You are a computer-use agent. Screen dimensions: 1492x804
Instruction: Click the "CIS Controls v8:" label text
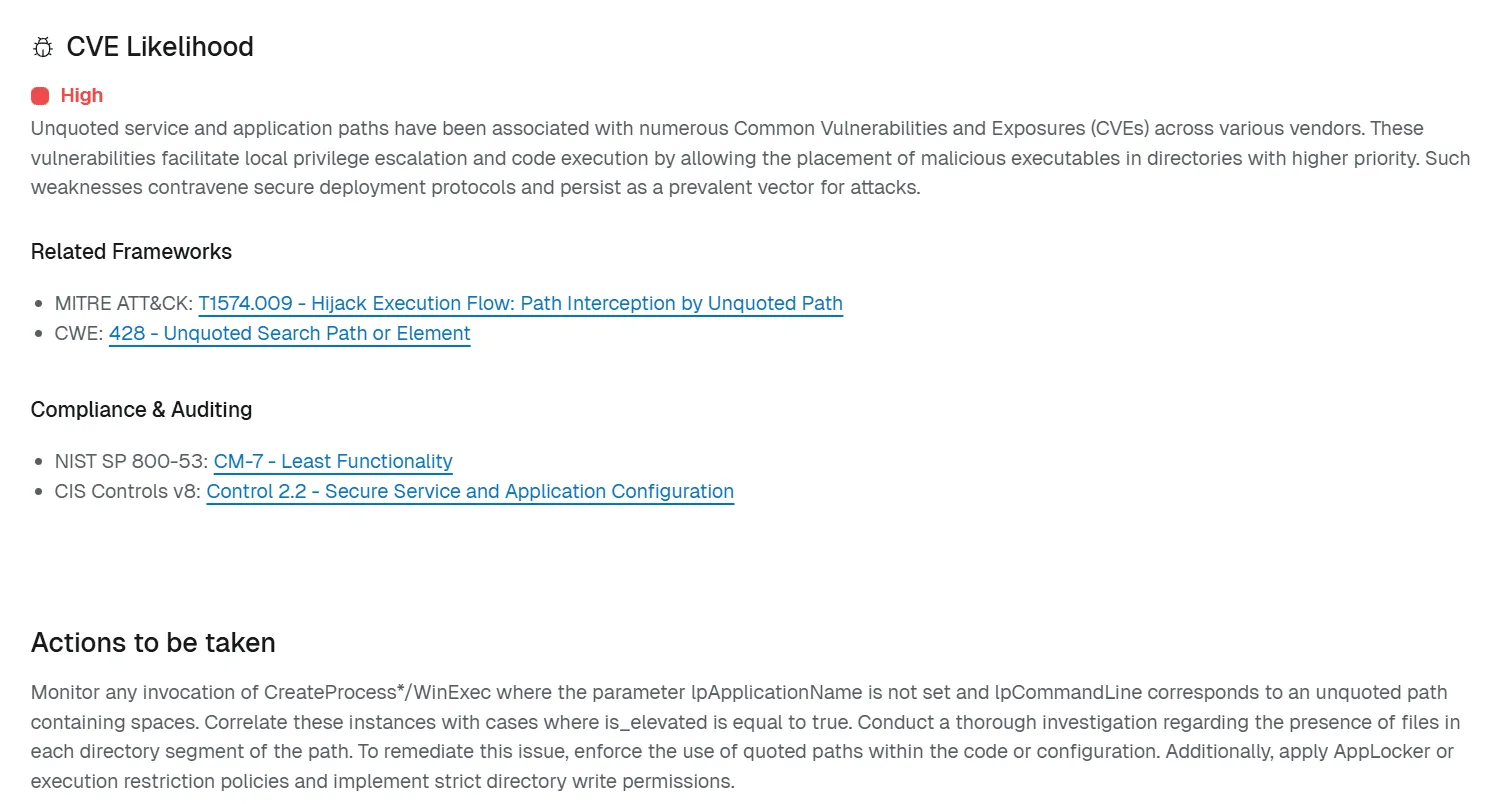click(128, 492)
